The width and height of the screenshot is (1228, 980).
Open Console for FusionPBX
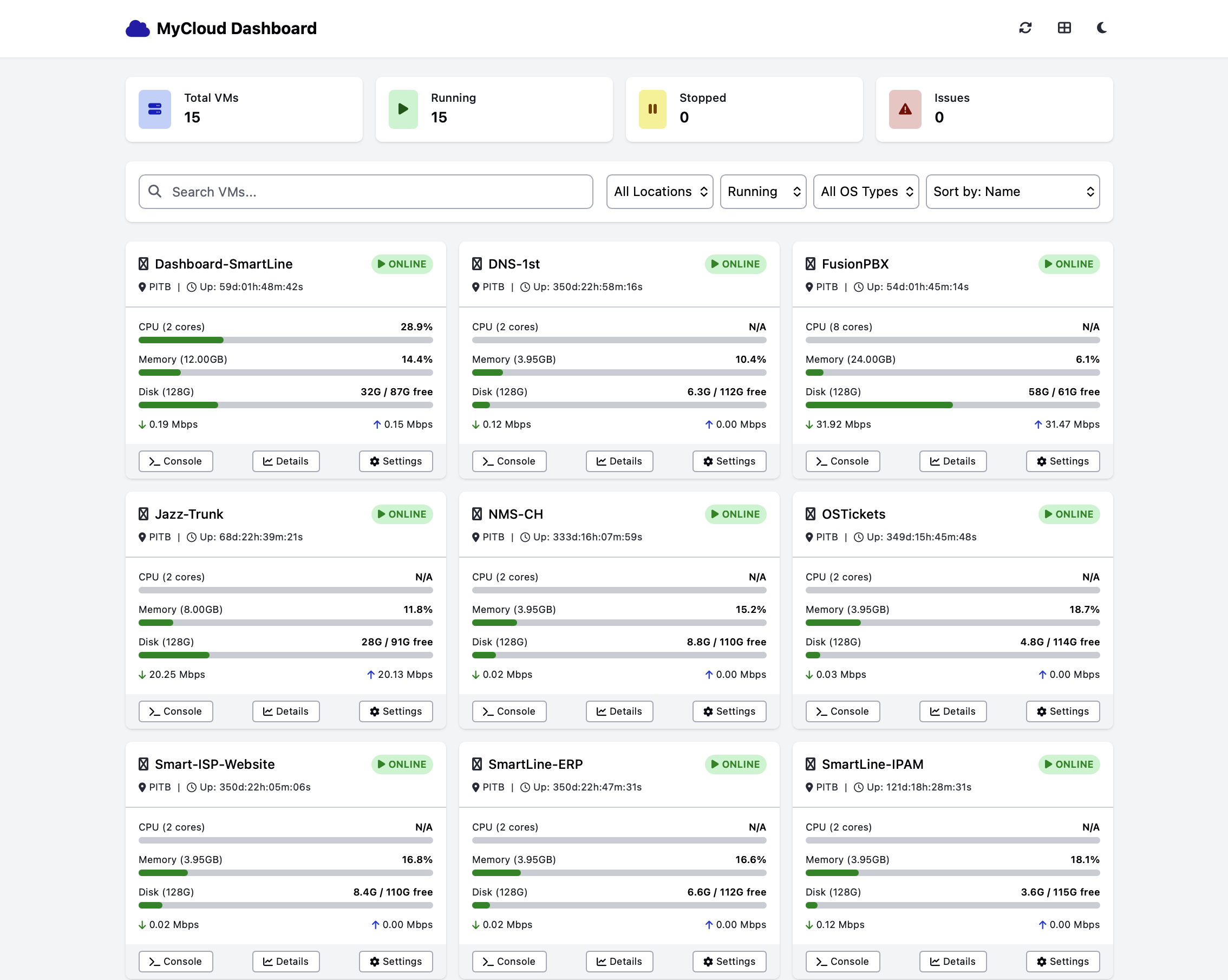(842, 461)
